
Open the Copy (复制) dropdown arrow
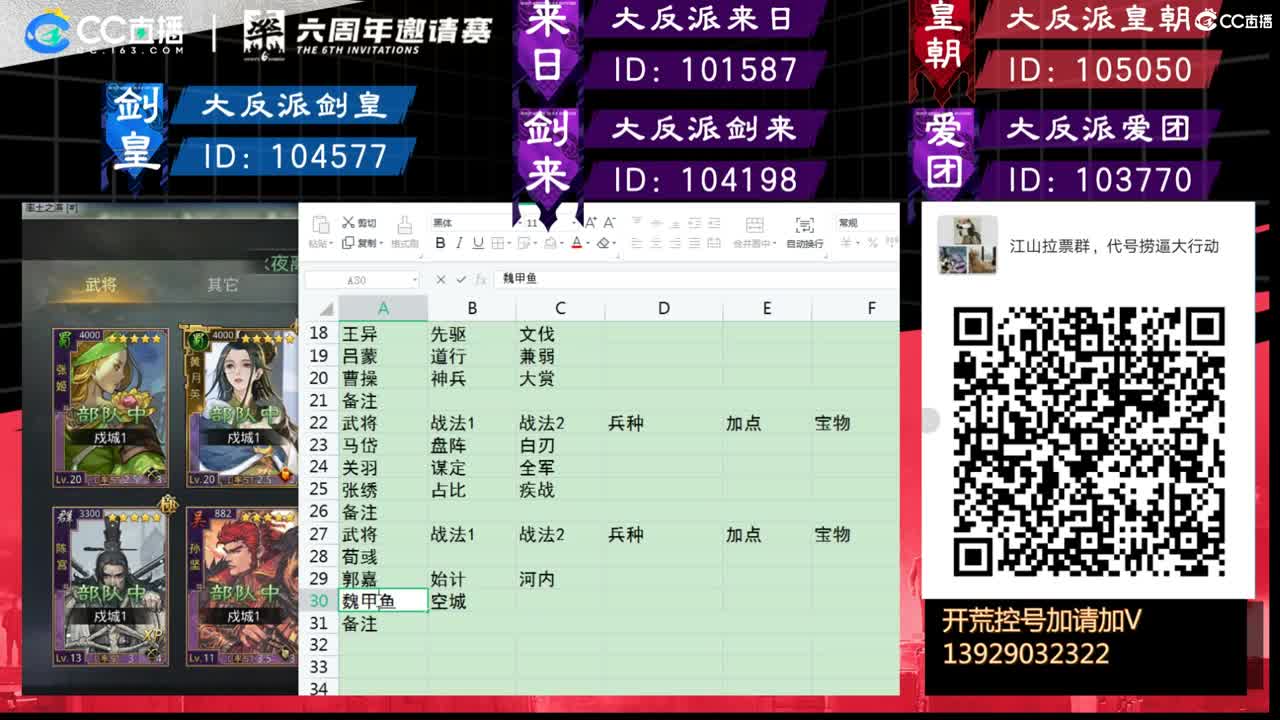coord(381,244)
